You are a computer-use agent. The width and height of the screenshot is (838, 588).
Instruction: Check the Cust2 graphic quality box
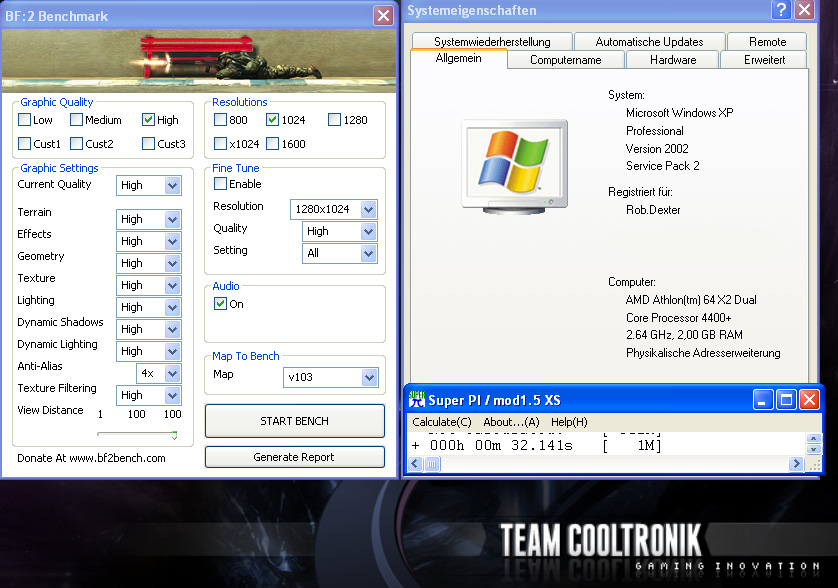(76, 143)
